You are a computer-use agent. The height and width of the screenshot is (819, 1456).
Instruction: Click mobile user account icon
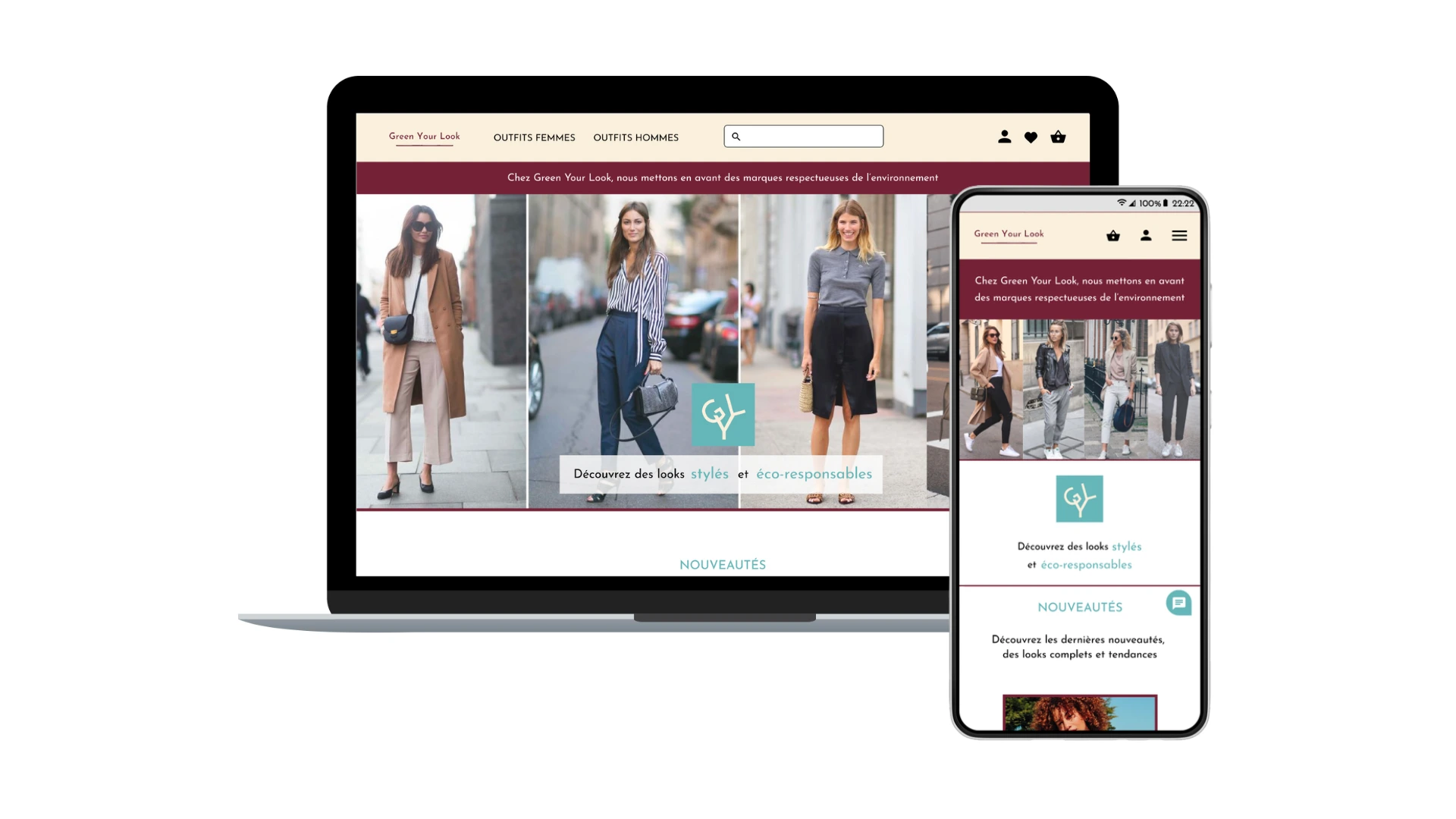(1145, 235)
